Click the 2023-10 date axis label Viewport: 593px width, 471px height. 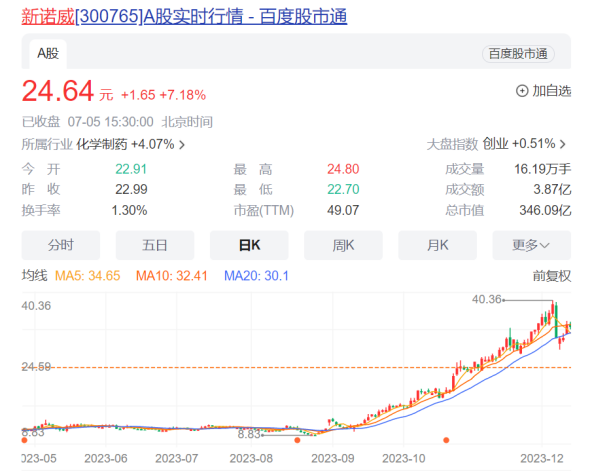point(404,459)
